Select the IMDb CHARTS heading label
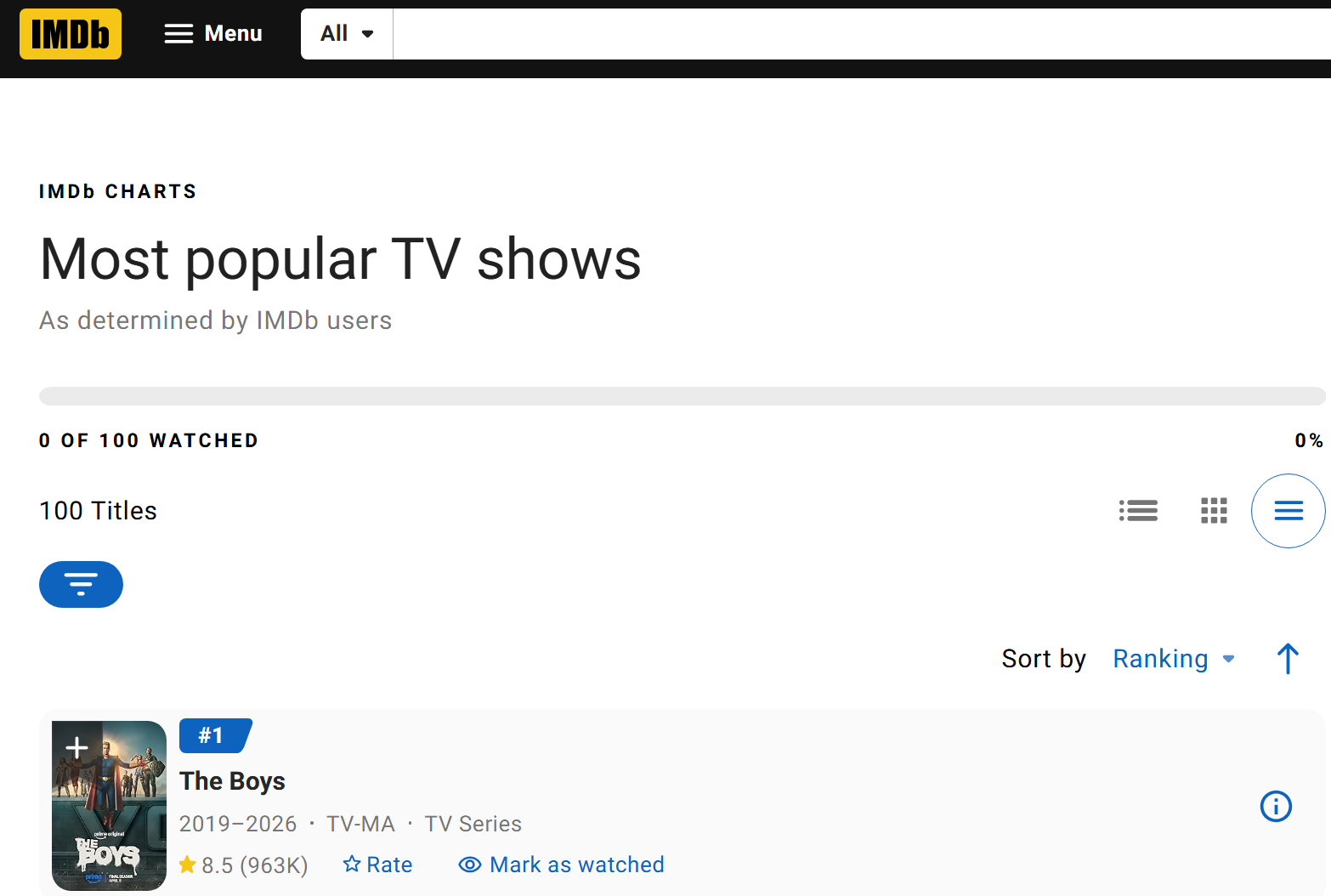This screenshot has height=896, width=1331. pos(118,191)
